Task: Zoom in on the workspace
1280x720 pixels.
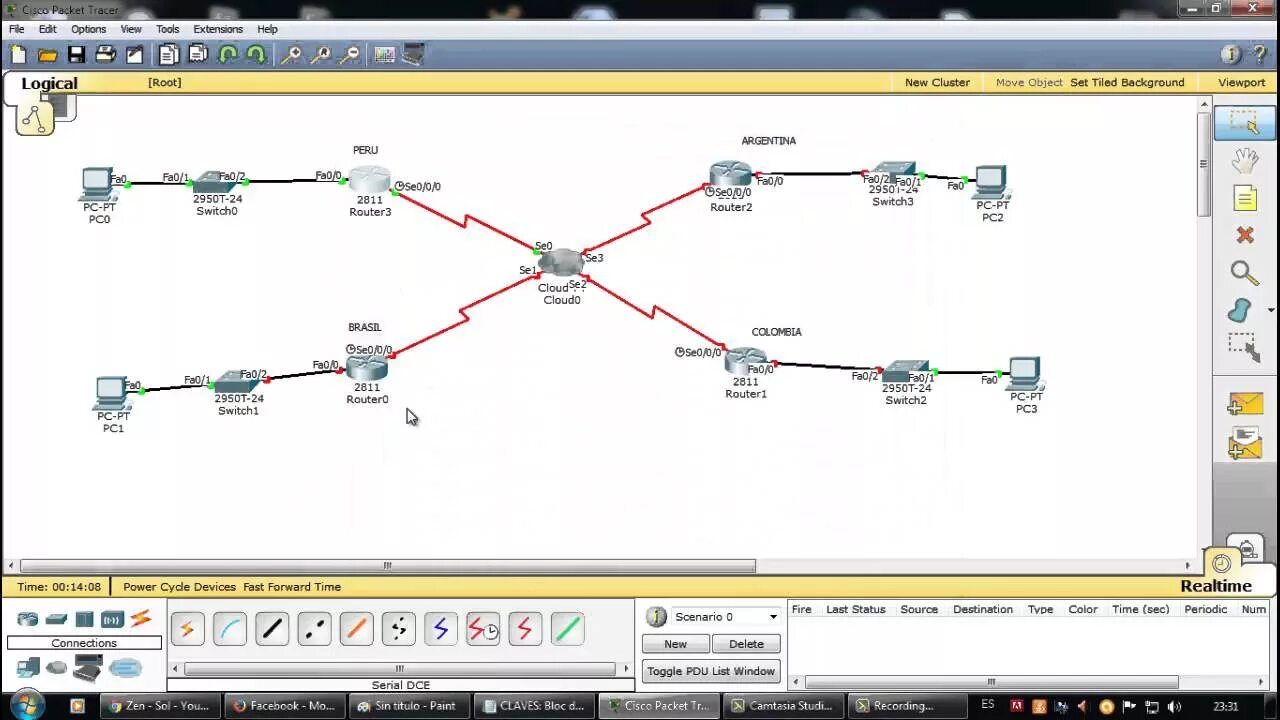Action: click(291, 55)
